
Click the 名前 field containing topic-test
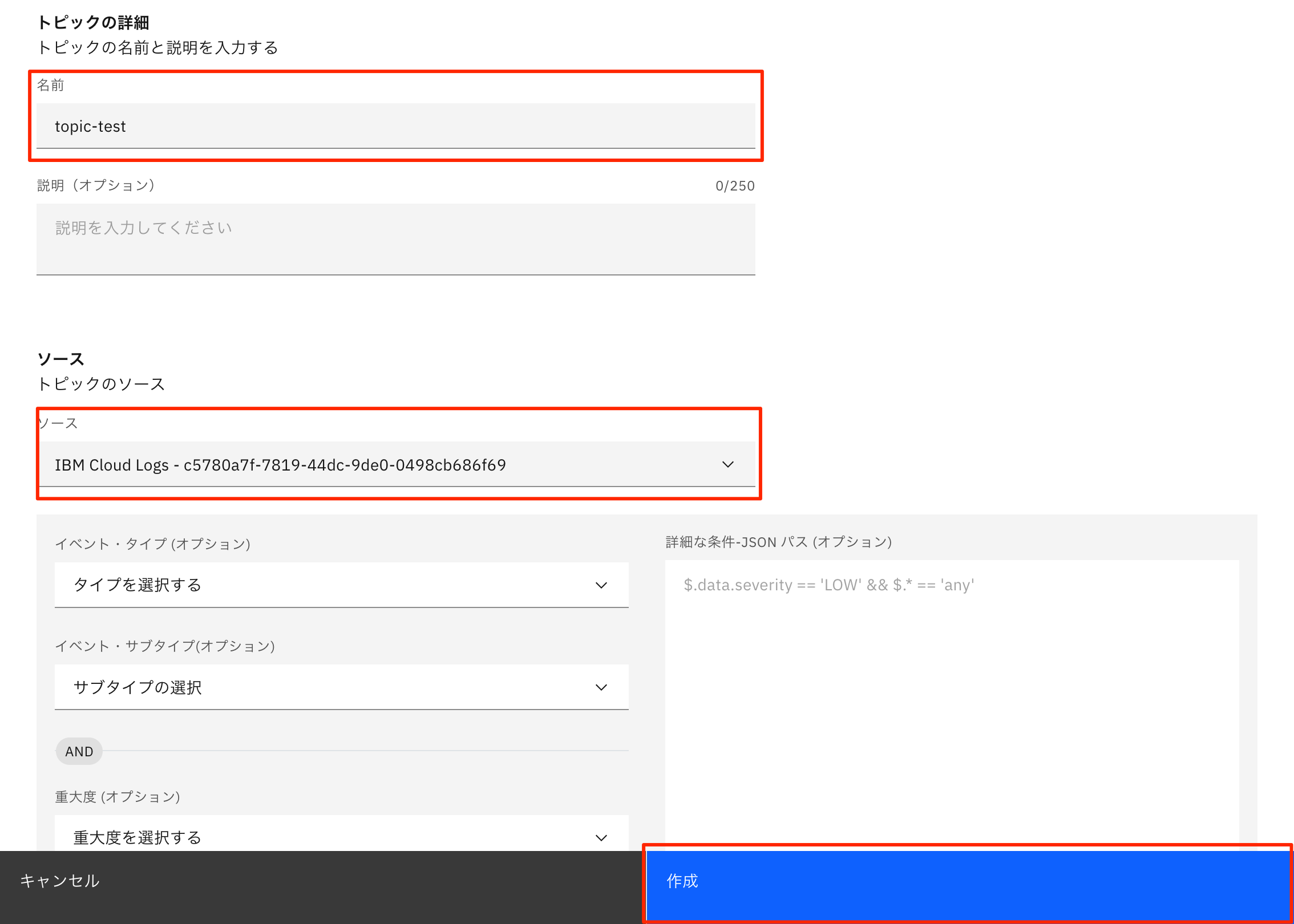click(395, 126)
